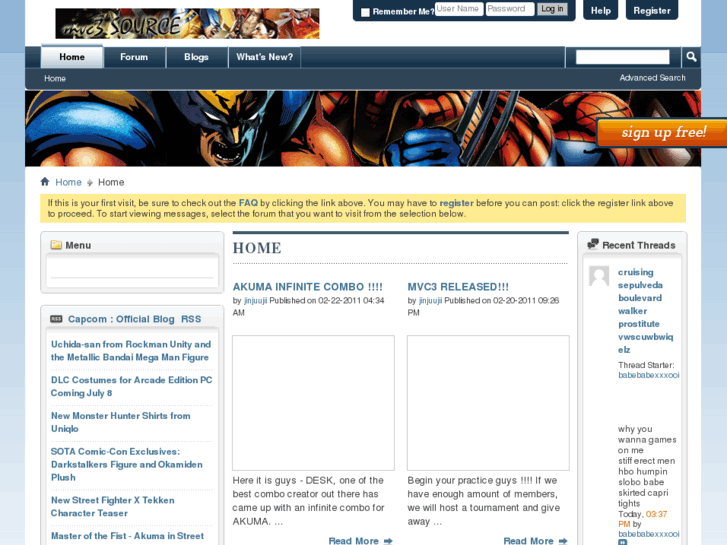
Task: Click author jinjuuji under Akuma article
Action: tap(255, 301)
